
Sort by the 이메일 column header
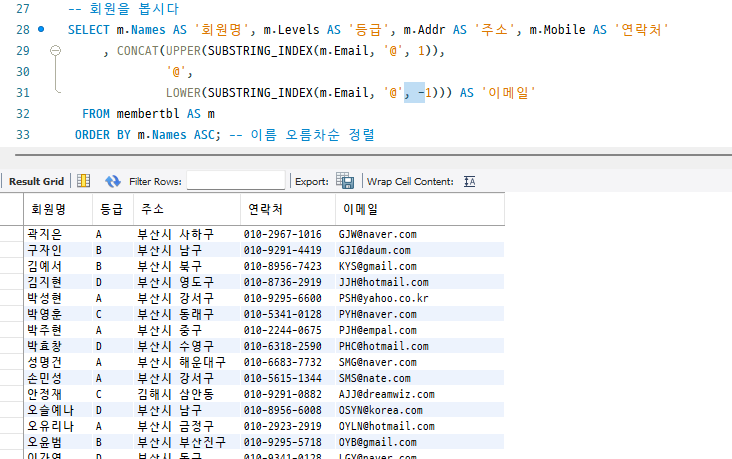point(420,209)
